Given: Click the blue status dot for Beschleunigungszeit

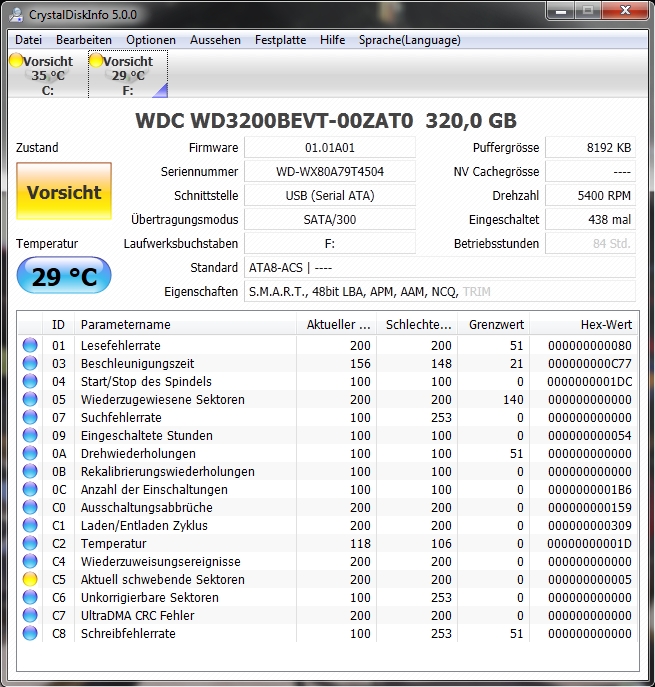Looking at the screenshot, I should pyautogui.click(x=30, y=363).
